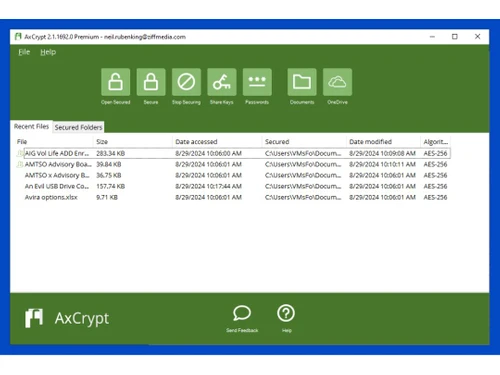
Task: Minimize the AxCrypt window
Action: tap(432, 37)
